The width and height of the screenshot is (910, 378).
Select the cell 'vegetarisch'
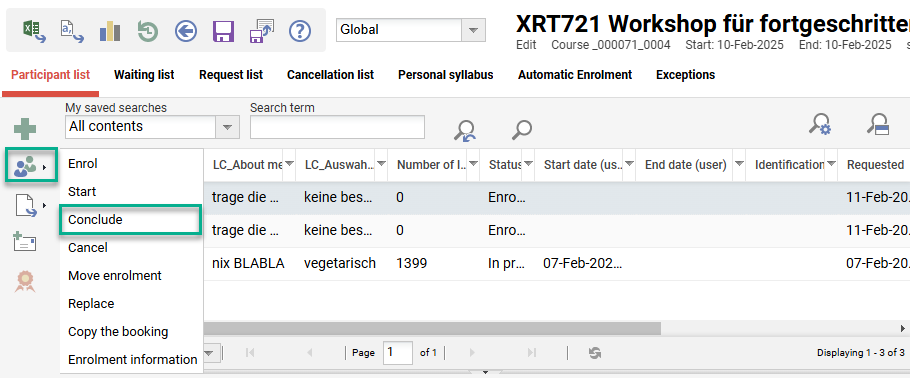[340, 264]
